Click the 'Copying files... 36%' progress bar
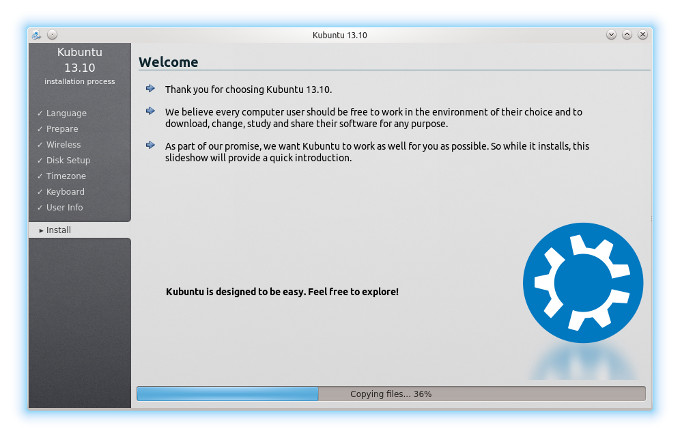The width and height of the screenshot is (680, 438). (x=391, y=394)
